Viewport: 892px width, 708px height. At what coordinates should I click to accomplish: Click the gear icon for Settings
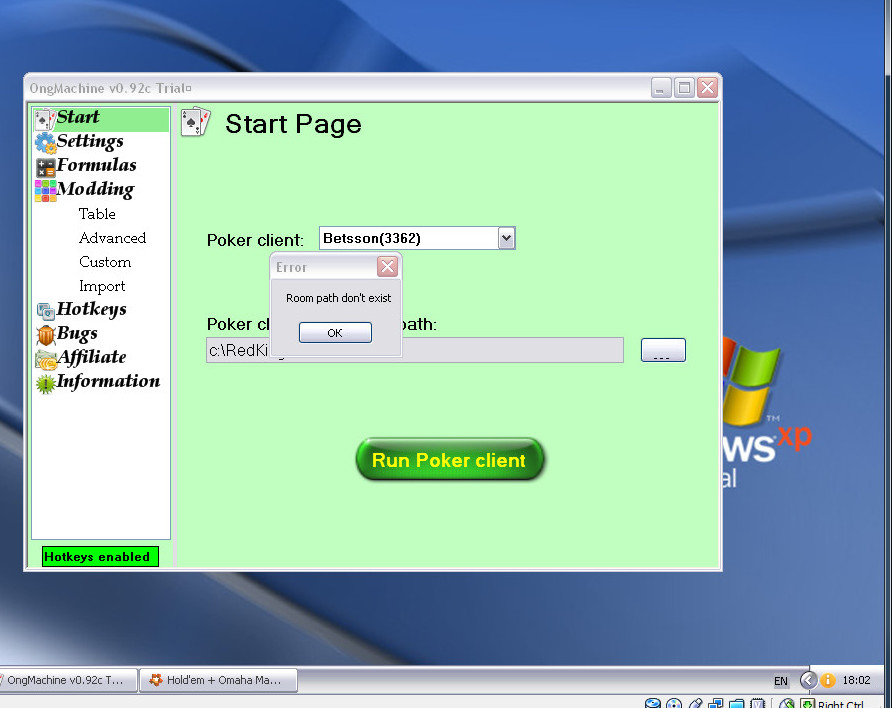pos(45,143)
